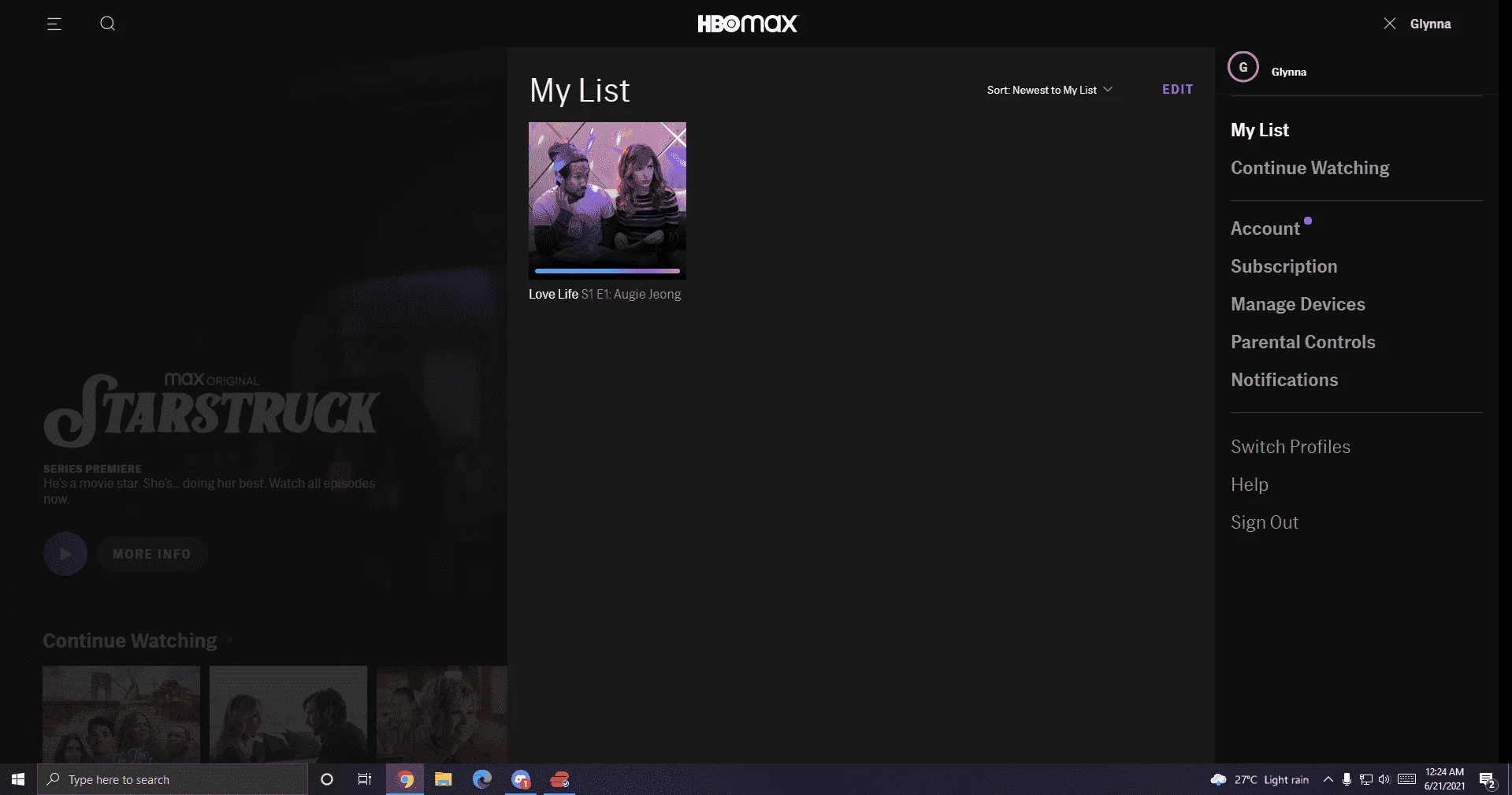Select Continue Watching in side menu

click(1310, 168)
